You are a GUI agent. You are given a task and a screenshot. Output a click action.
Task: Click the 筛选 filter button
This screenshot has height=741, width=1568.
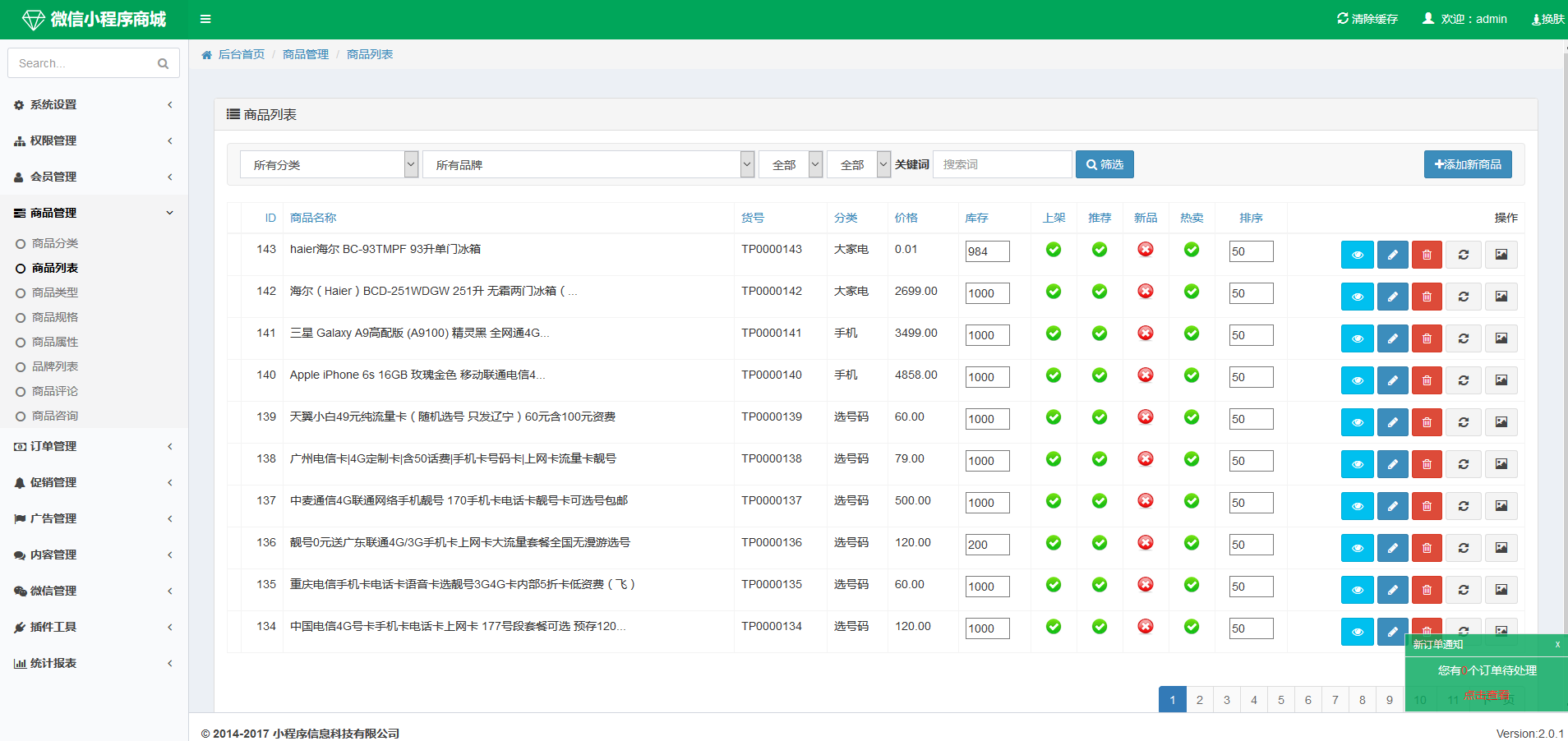pos(1104,164)
